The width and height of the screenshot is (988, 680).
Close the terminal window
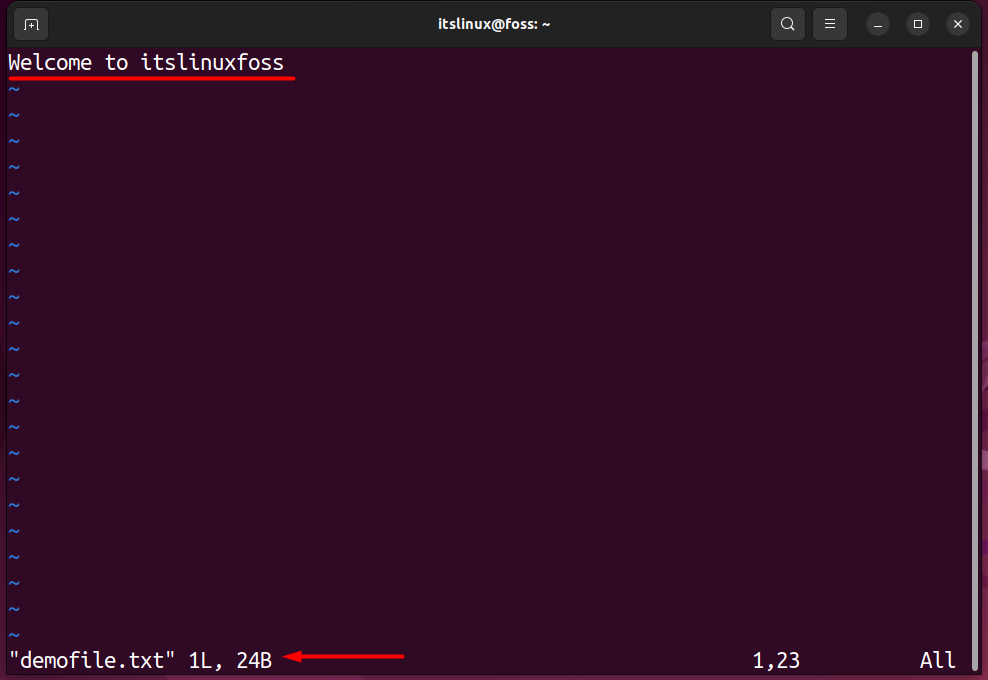(958, 25)
